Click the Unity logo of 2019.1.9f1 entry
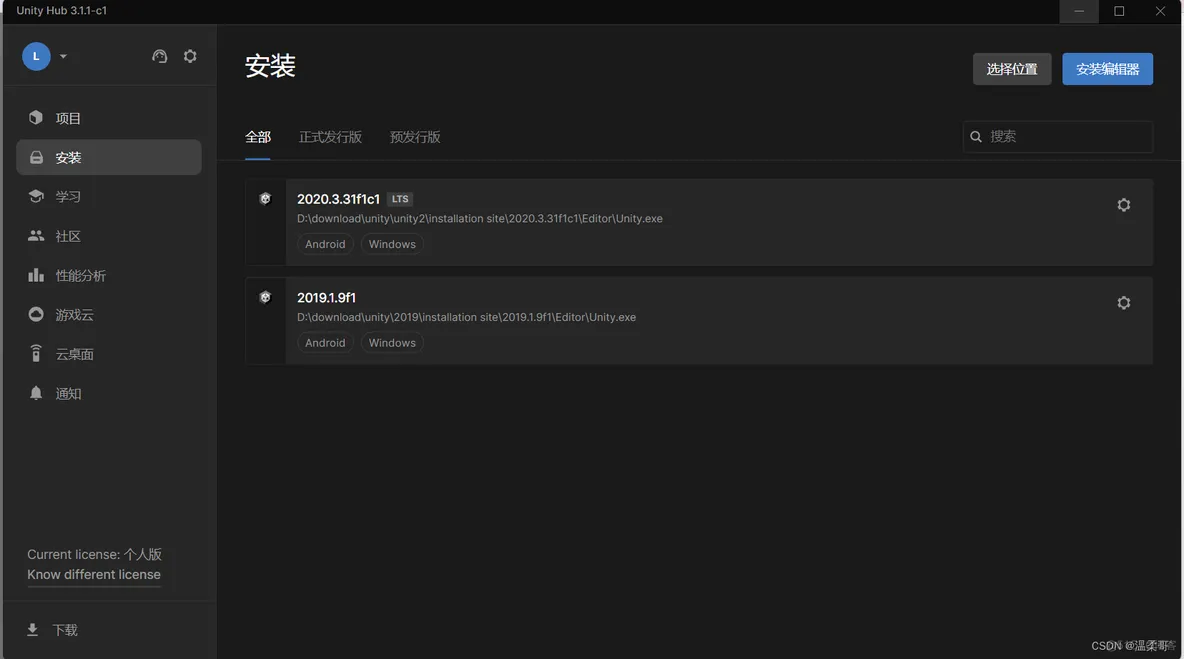 point(265,297)
